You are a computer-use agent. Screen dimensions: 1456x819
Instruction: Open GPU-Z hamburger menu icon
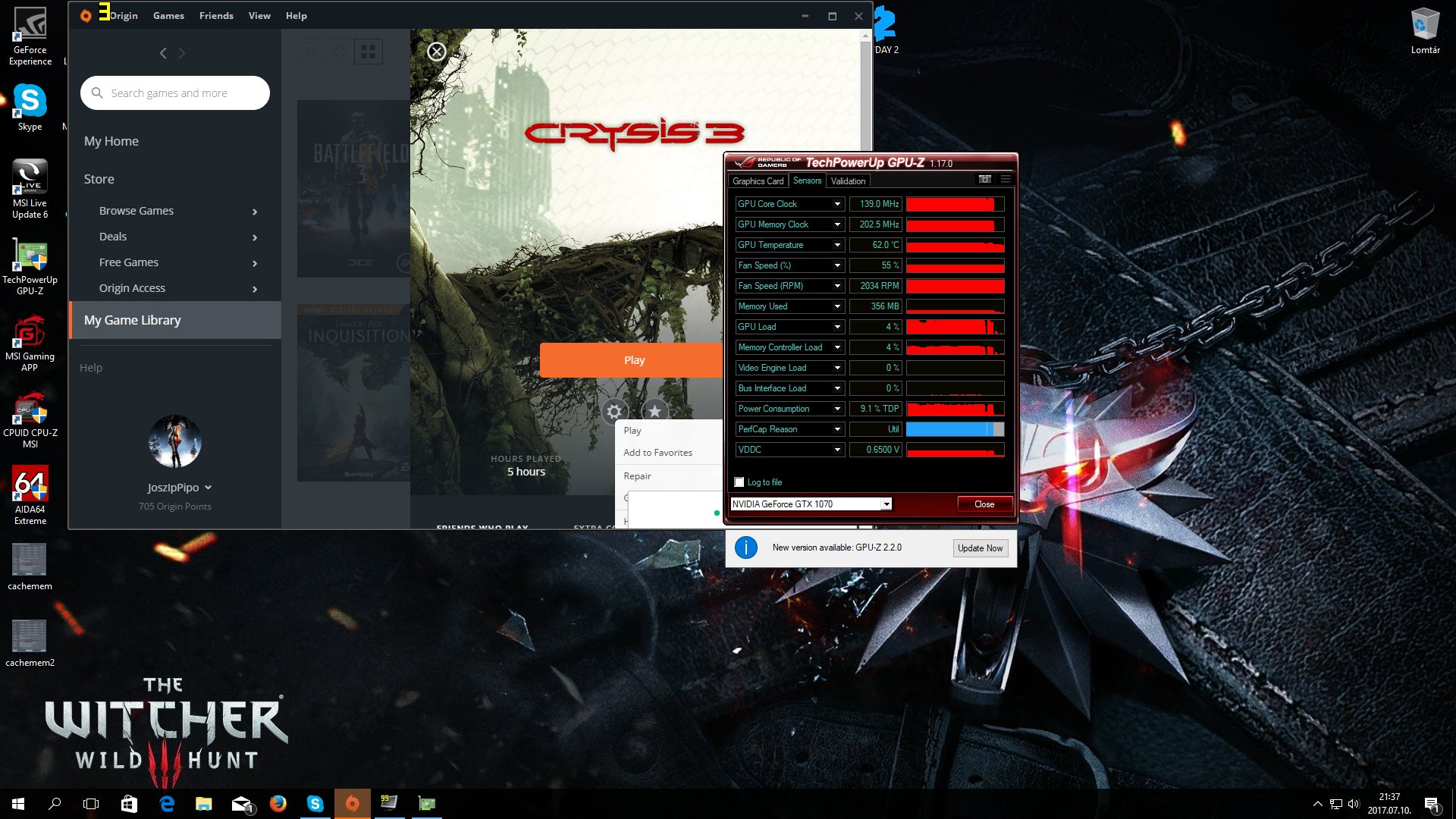point(1006,180)
